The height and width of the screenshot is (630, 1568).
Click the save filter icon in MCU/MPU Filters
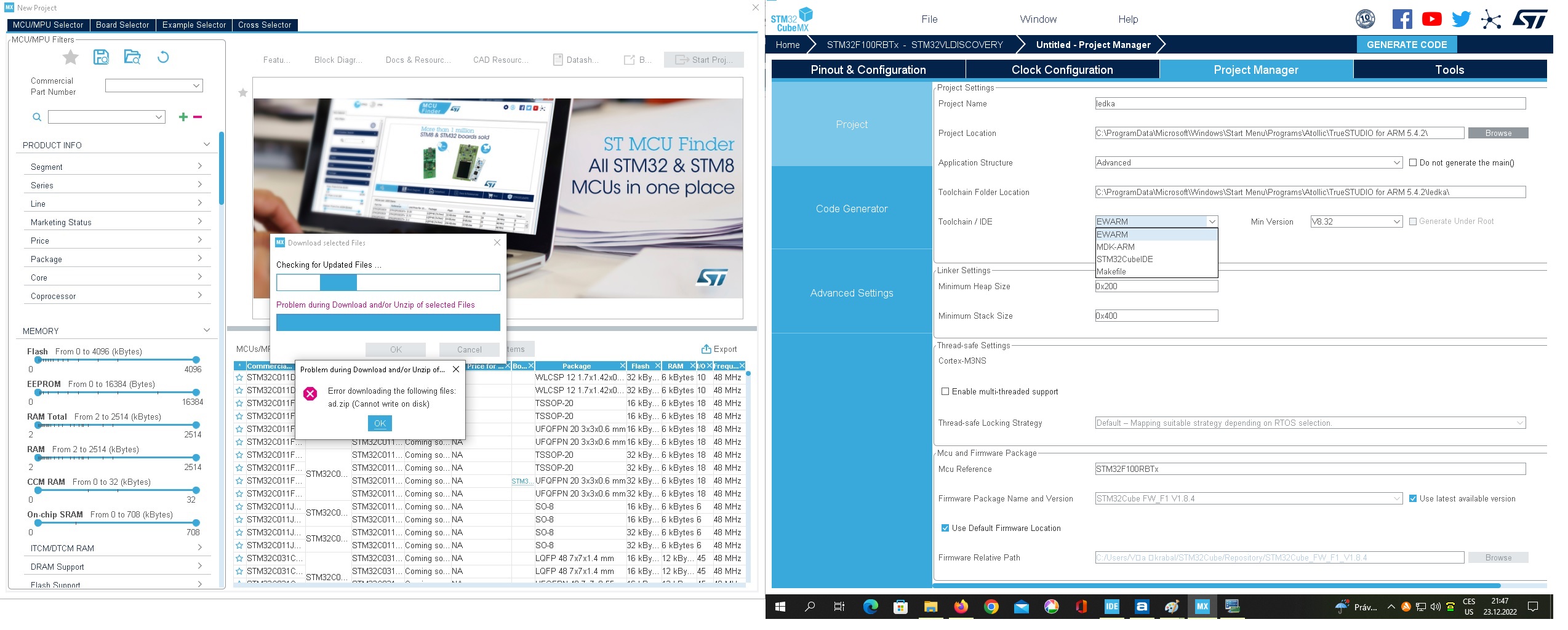[x=101, y=57]
